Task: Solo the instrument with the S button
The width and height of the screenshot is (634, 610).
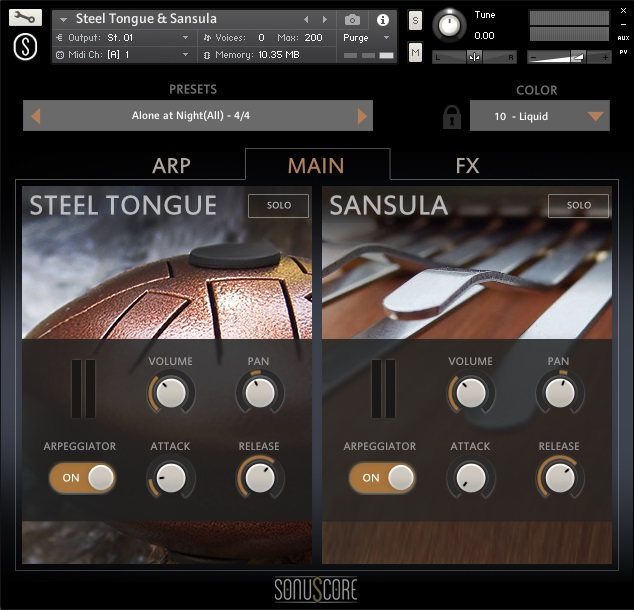Action: (x=415, y=20)
